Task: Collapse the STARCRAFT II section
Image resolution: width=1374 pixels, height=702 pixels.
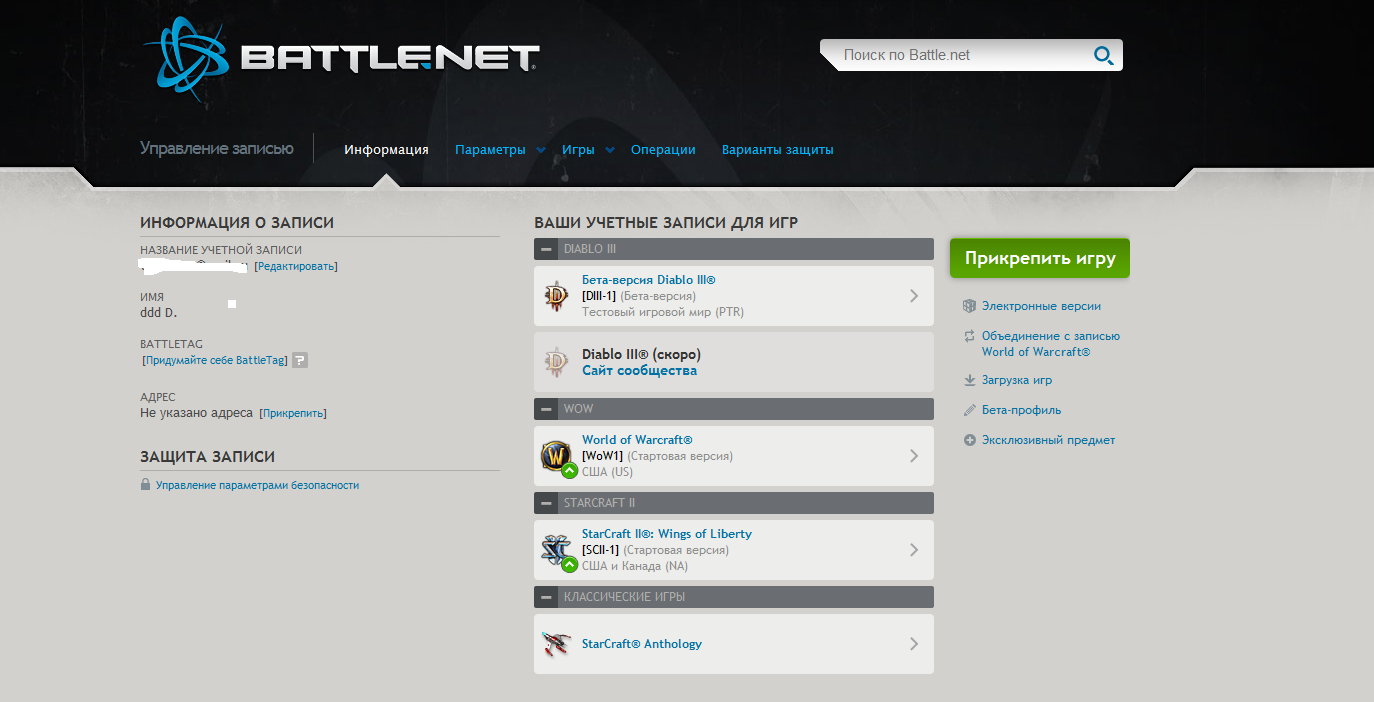Action: tap(546, 503)
